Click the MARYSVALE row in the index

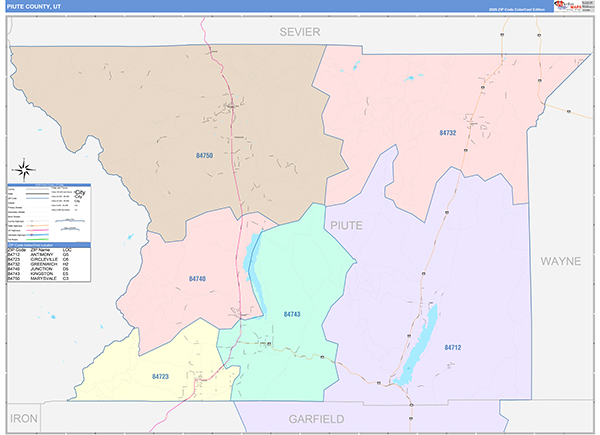(x=49, y=279)
